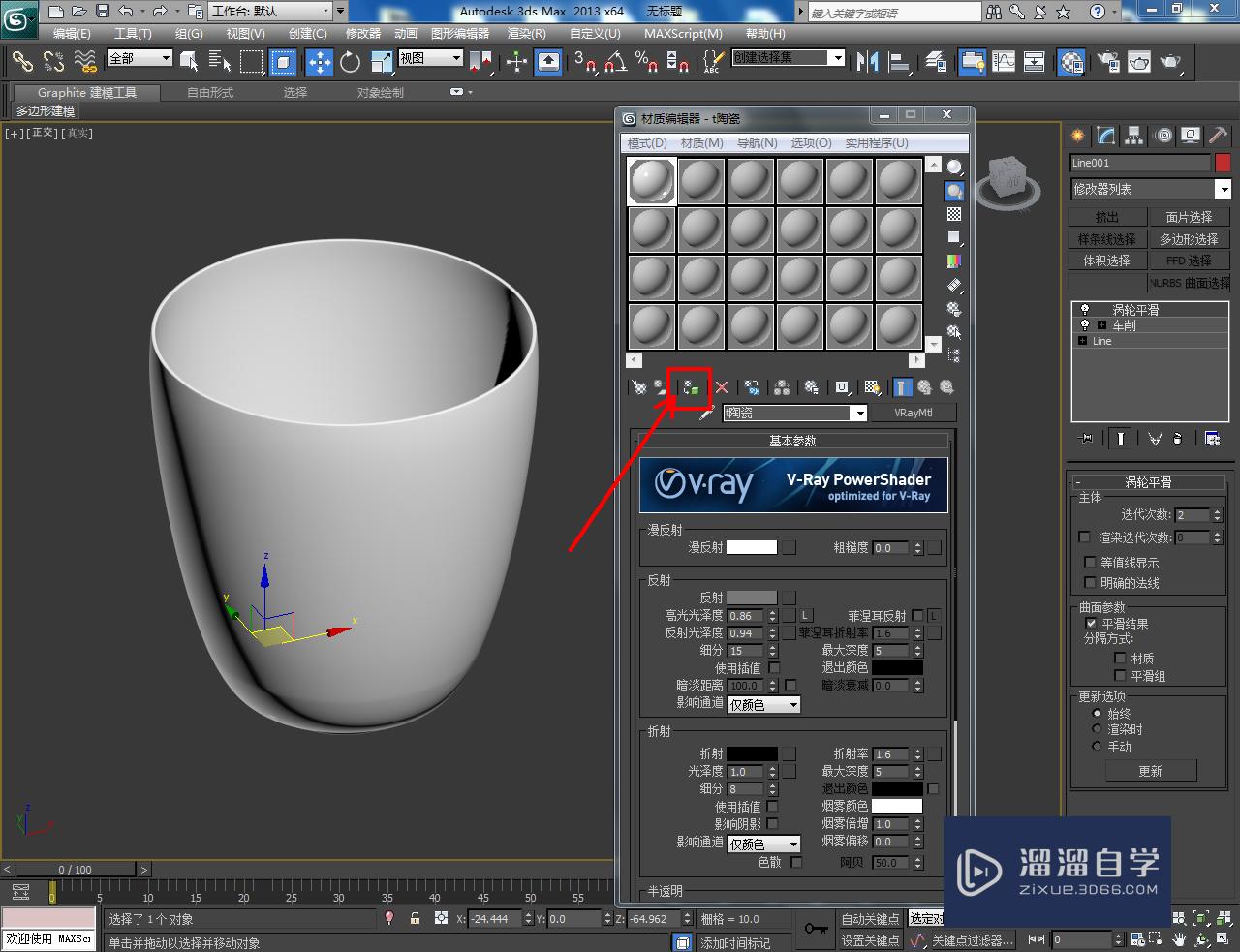Select the Select and Scale tool
The image size is (1240, 952).
382,62
